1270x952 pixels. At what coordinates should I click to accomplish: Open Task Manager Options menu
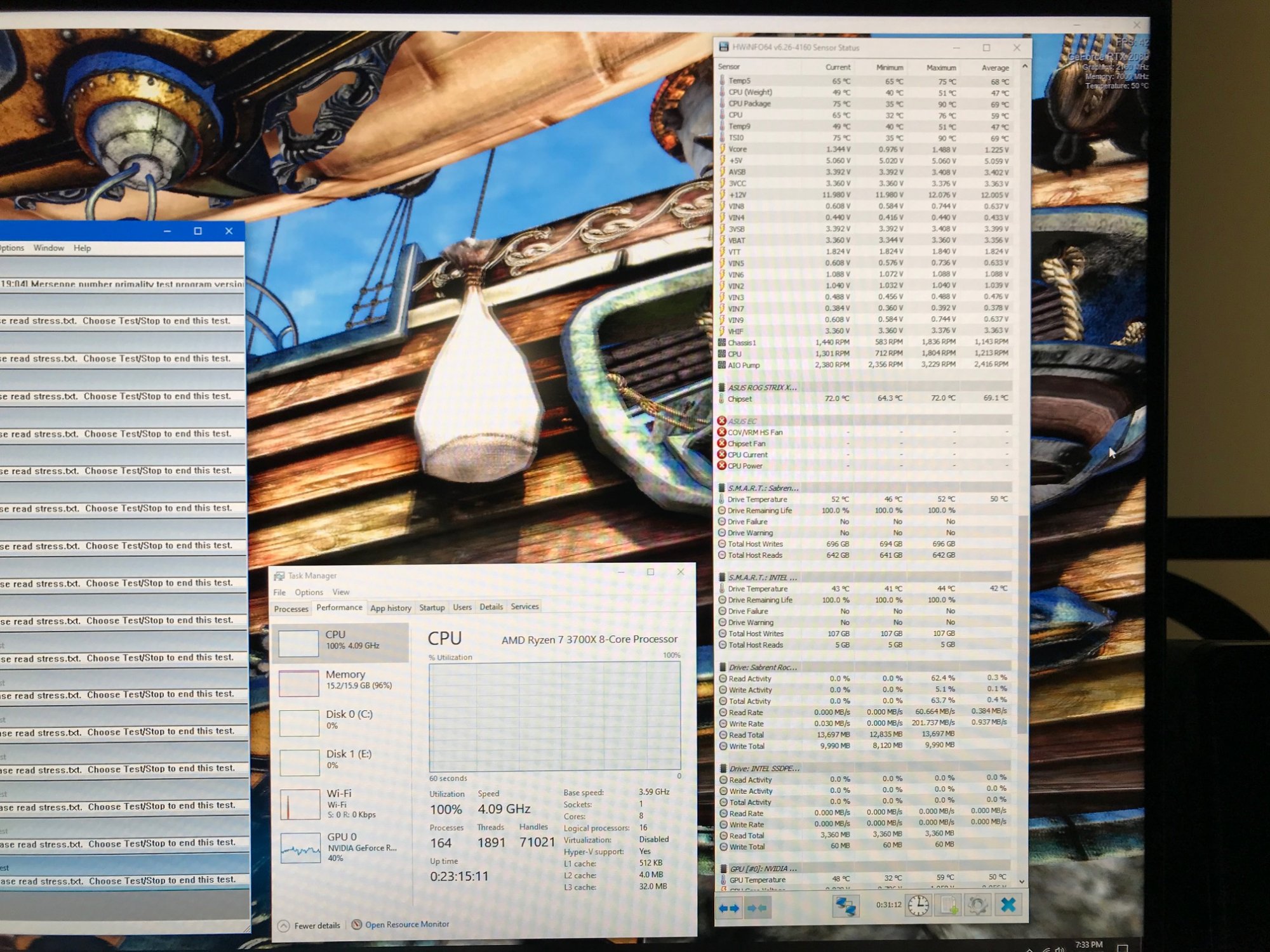[309, 592]
